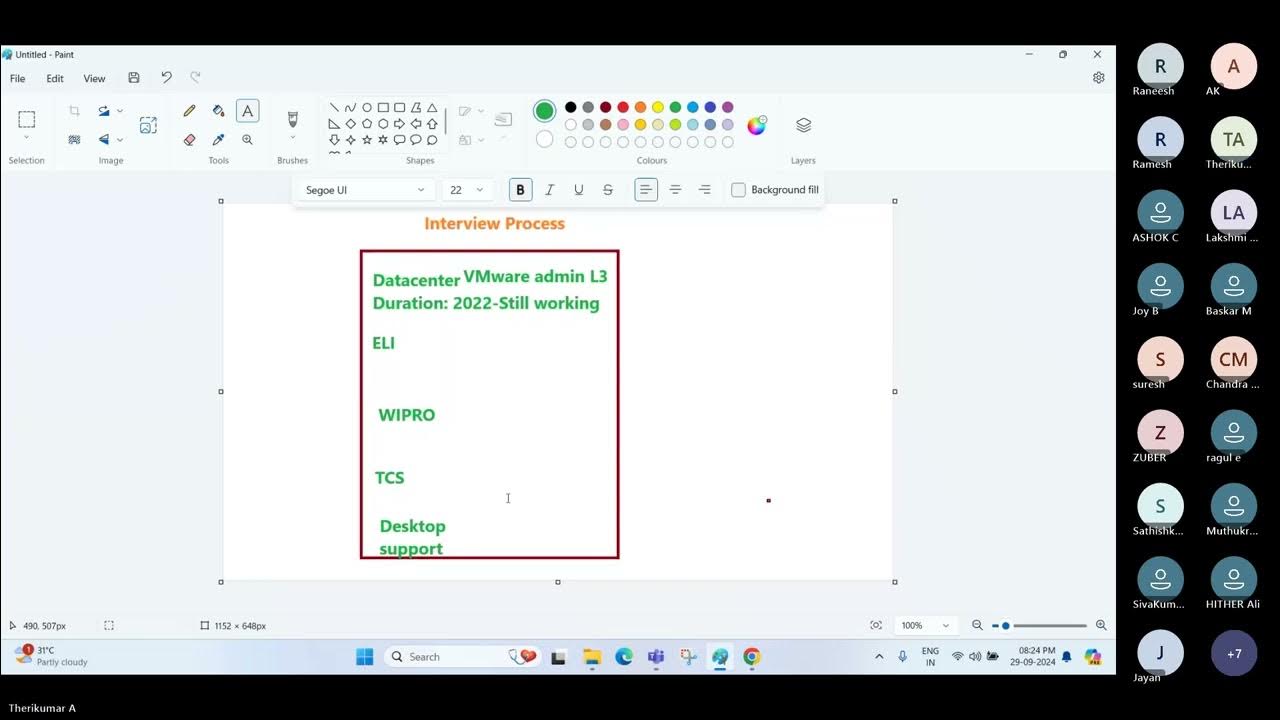Select the oval shape
Viewport: 1280px width, 720px height.
click(x=366, y=107)
